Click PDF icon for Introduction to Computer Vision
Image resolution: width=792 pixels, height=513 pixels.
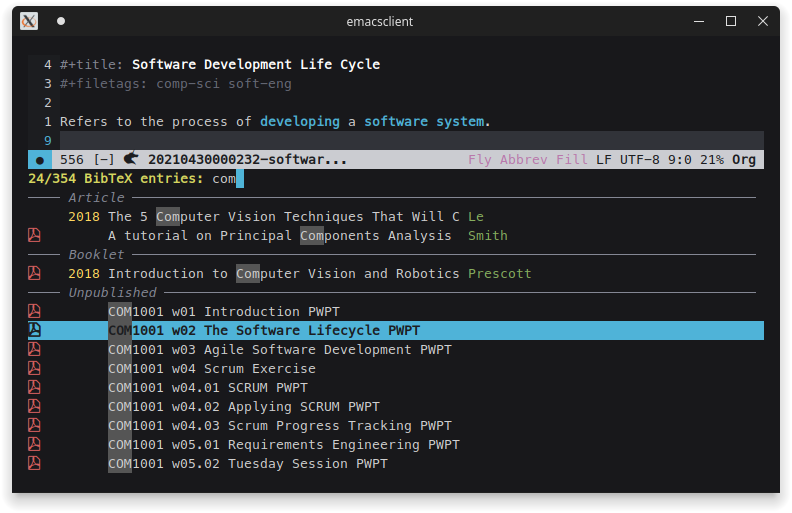tap(34, 273)
